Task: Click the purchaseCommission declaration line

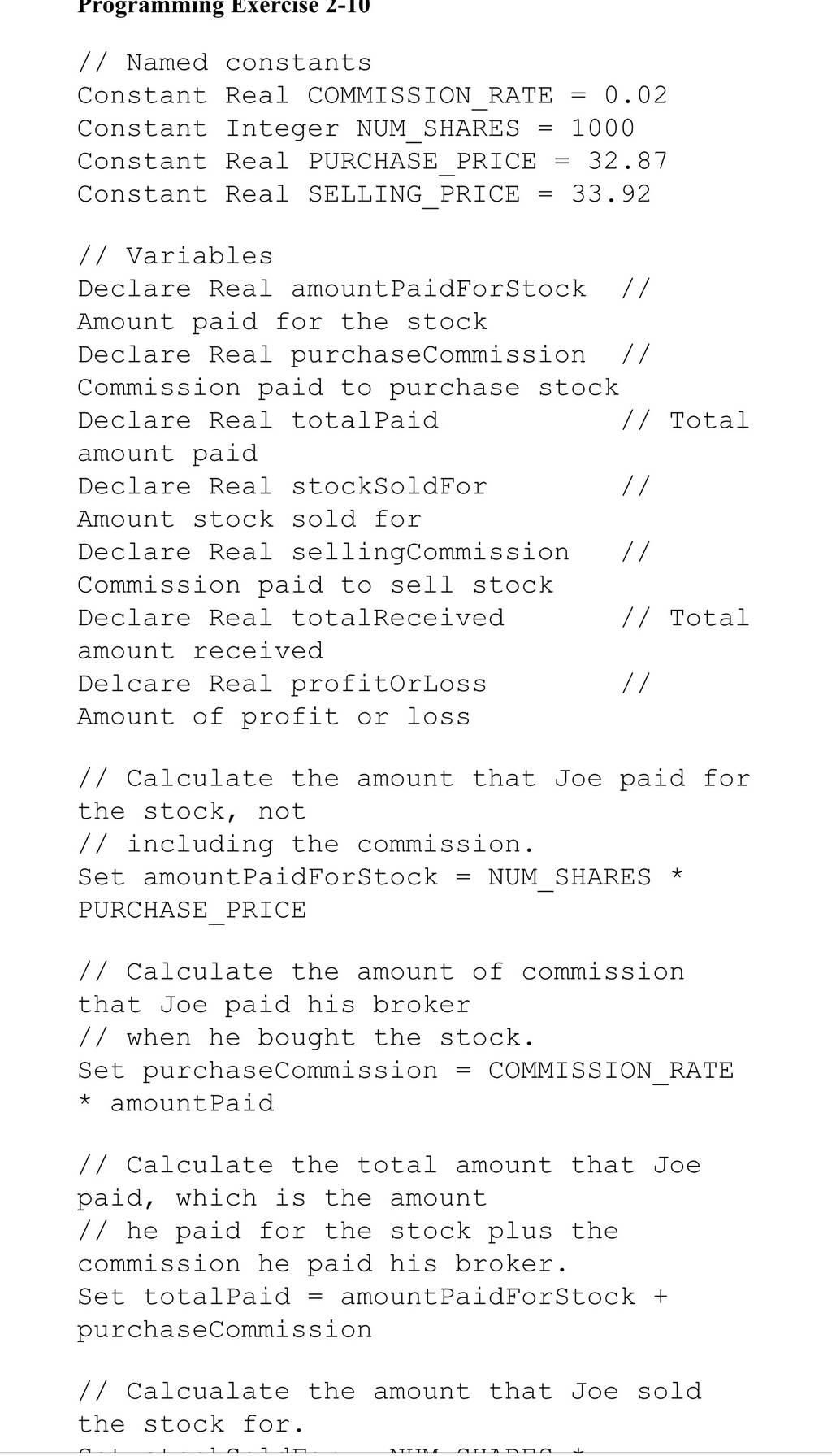Action: pos(331,355)
